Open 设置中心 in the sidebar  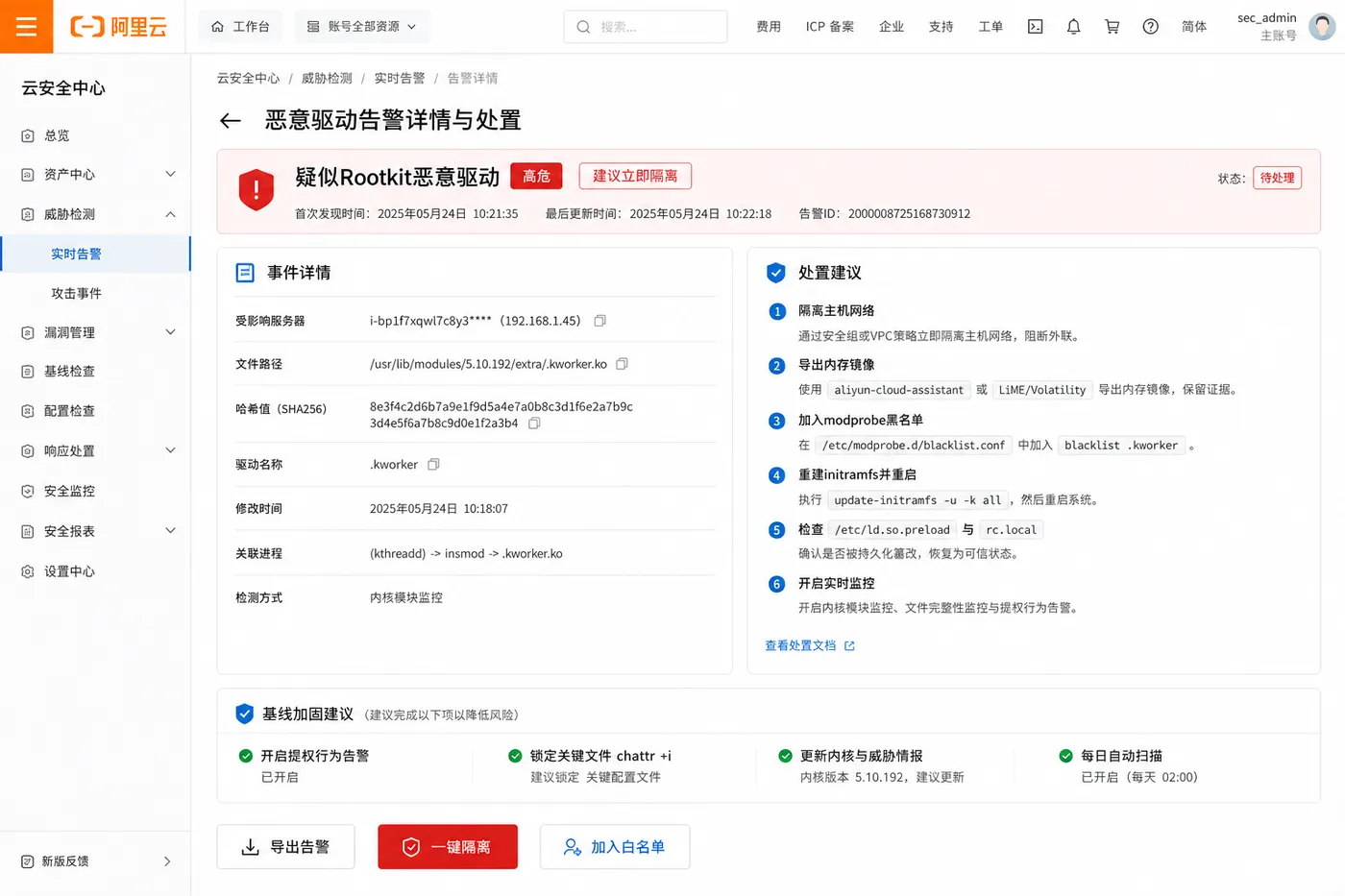click(95, 571)
